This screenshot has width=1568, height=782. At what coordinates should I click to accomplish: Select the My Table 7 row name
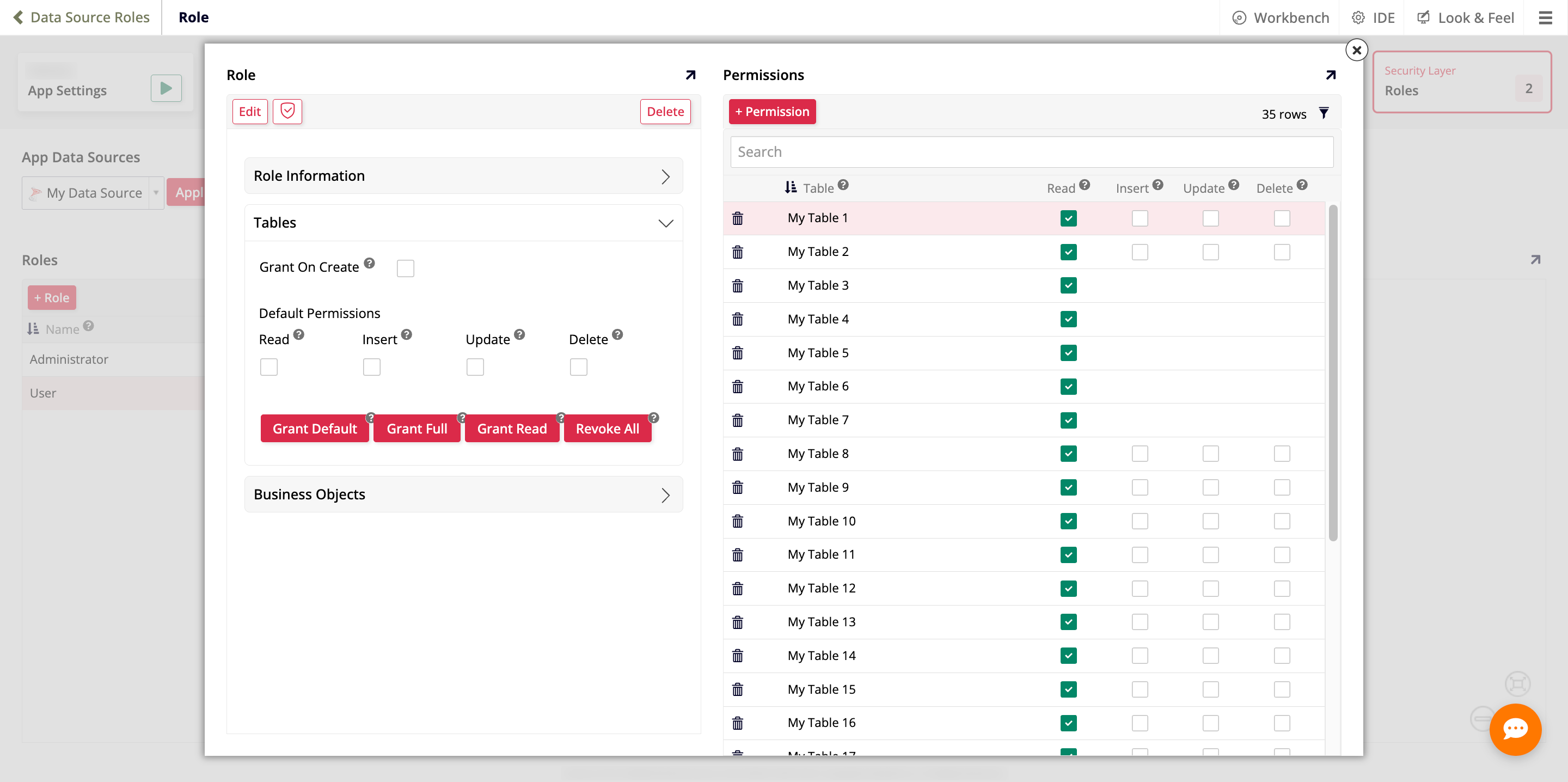817,420
